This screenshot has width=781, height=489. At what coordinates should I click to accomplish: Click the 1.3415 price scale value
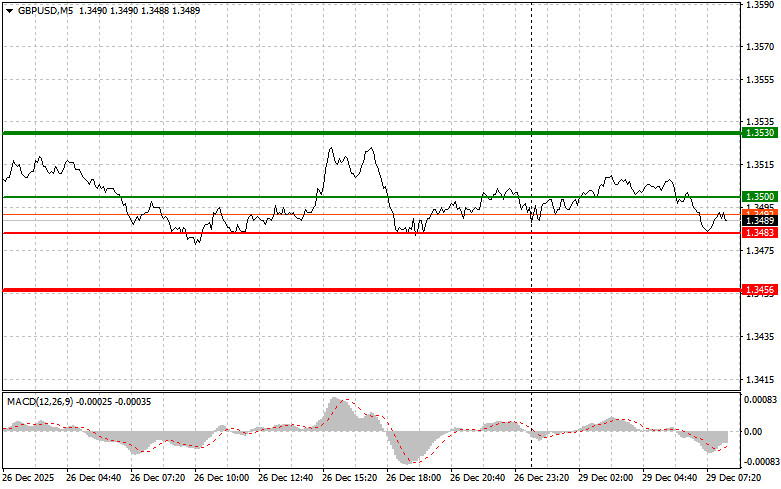pyautogui.click(x=760, y=379)
